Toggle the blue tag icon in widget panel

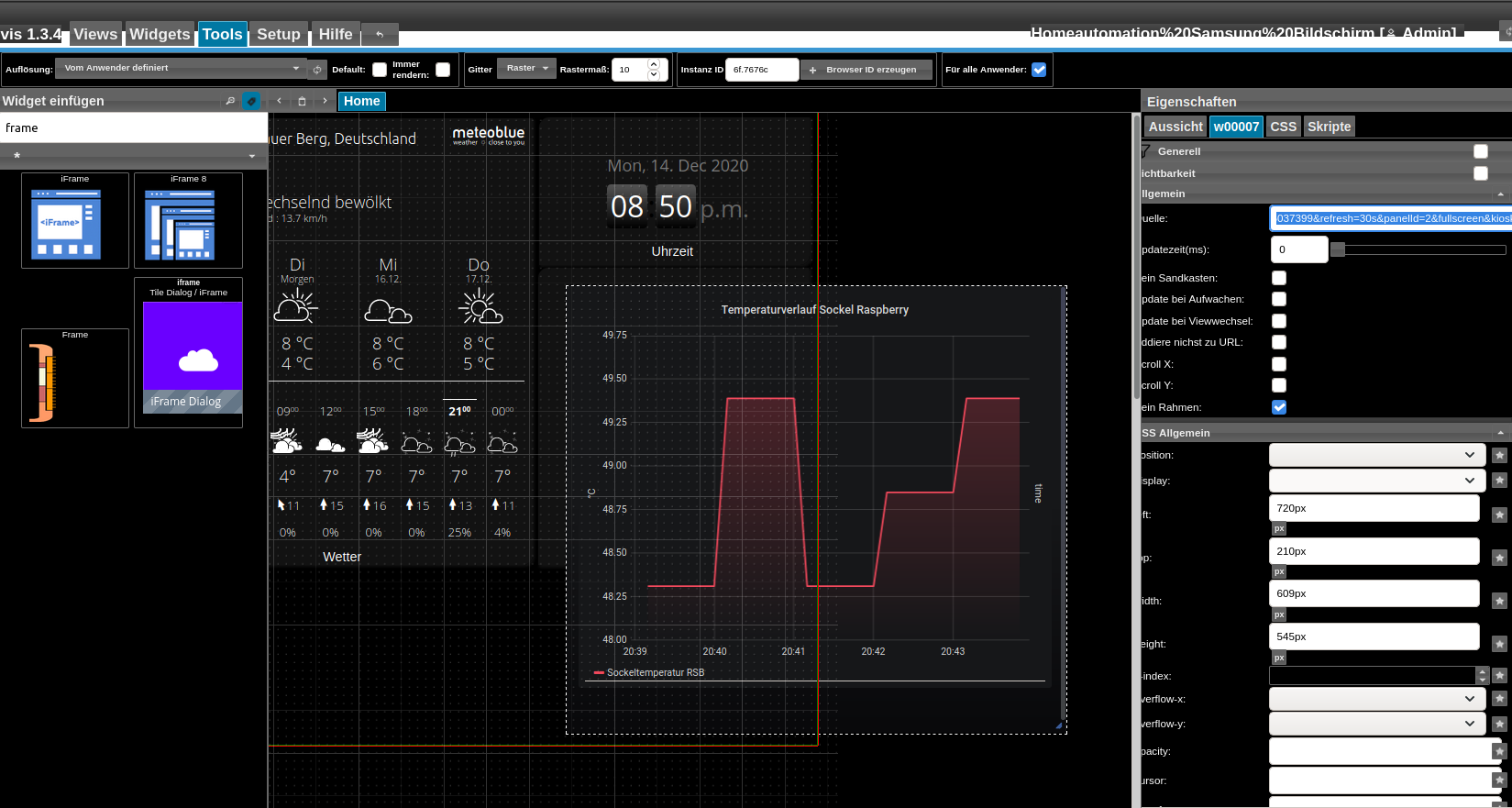[x=251, y=101]
